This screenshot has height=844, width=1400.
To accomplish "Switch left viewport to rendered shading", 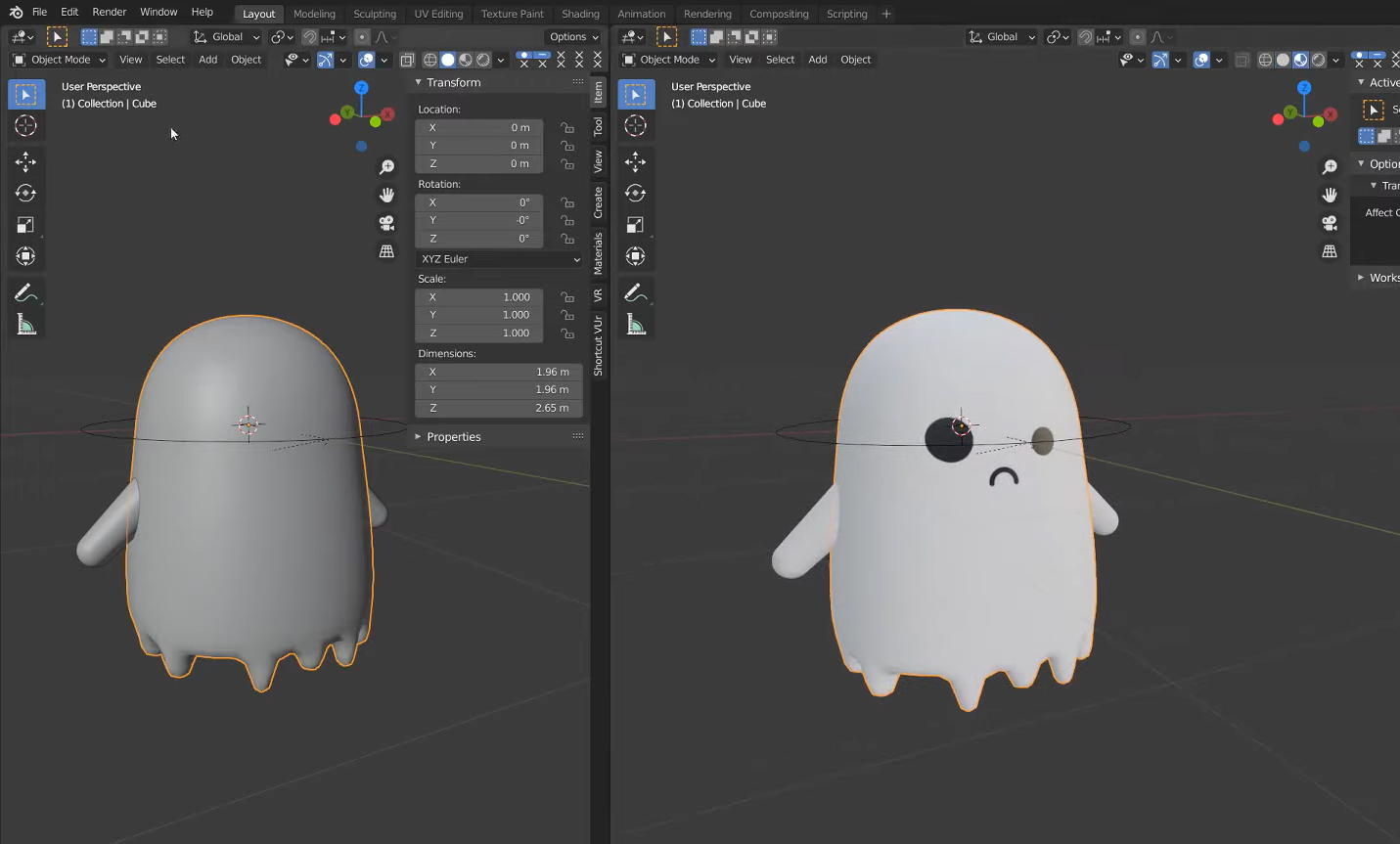I will pyautogui.click(x=483, y=60).
